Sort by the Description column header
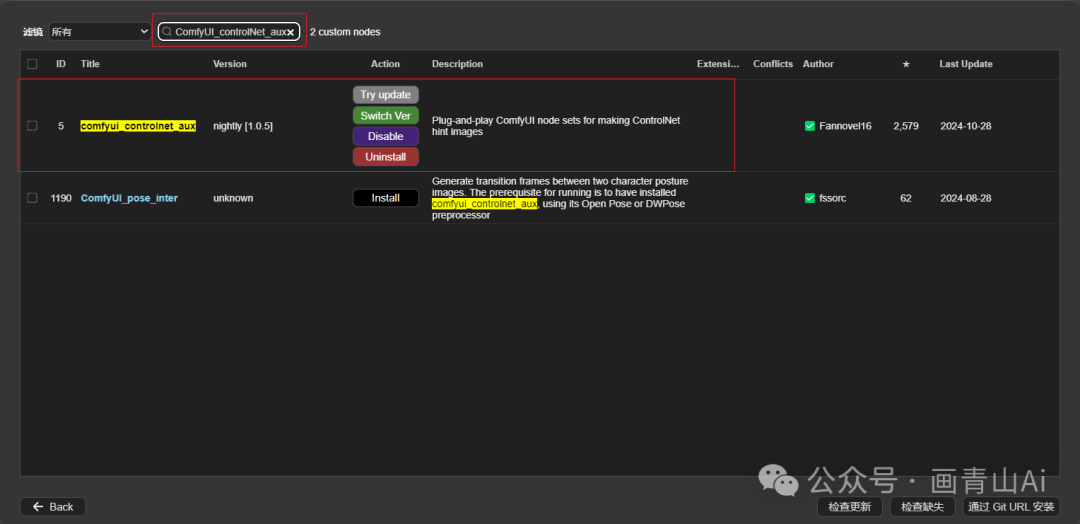 457,64
